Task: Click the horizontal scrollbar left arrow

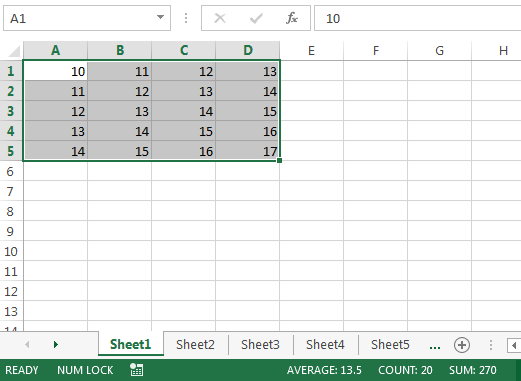Action: point(514,345)
